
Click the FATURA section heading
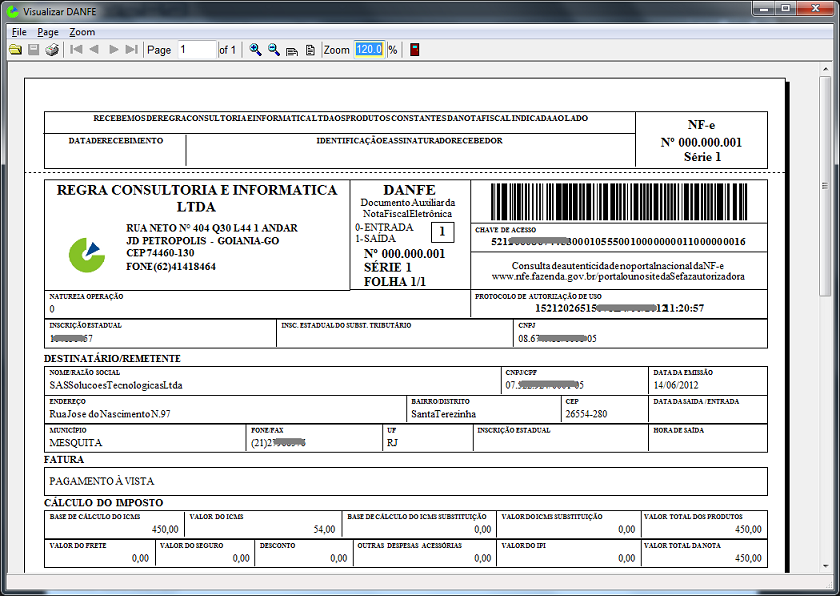coord(64,460)
